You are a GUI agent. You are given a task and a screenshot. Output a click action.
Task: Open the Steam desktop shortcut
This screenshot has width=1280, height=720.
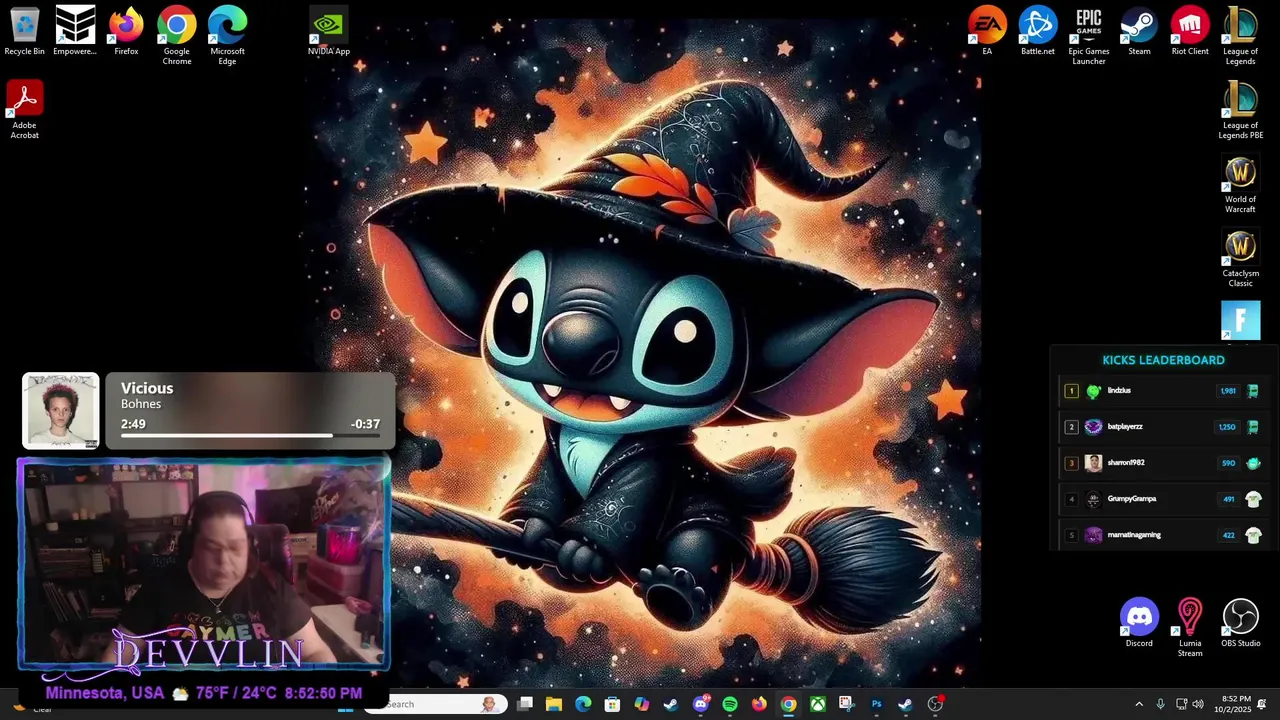coord(1139,31)
